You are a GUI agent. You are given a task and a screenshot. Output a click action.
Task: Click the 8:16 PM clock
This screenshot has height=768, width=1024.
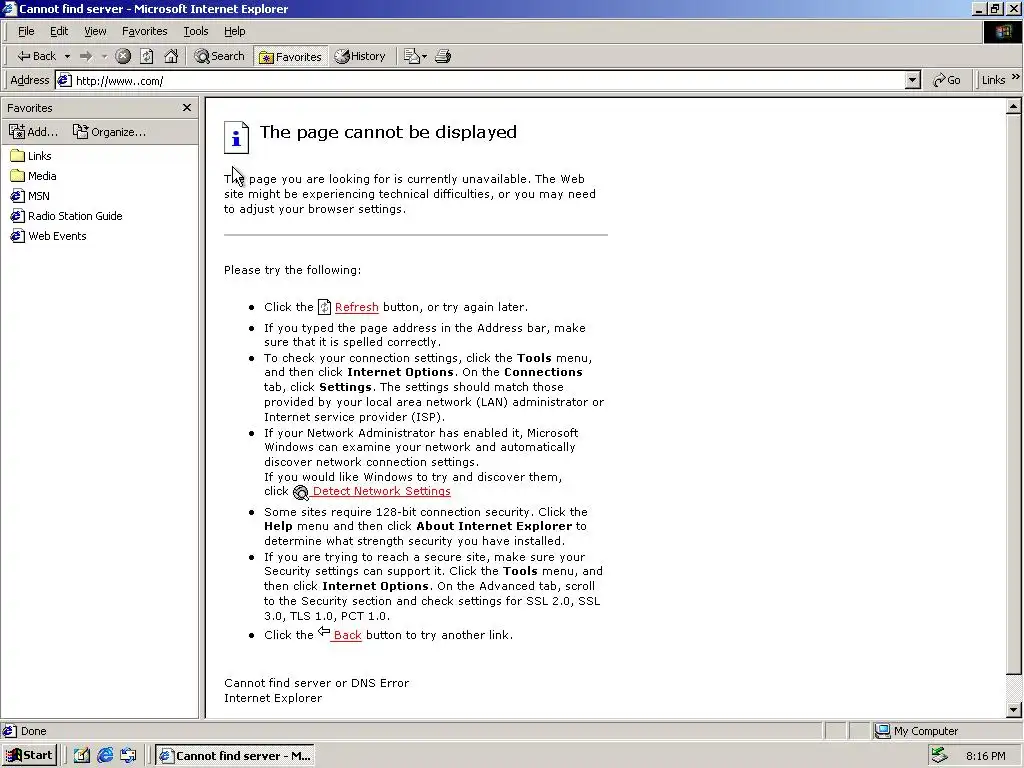[x=985, y=756]
